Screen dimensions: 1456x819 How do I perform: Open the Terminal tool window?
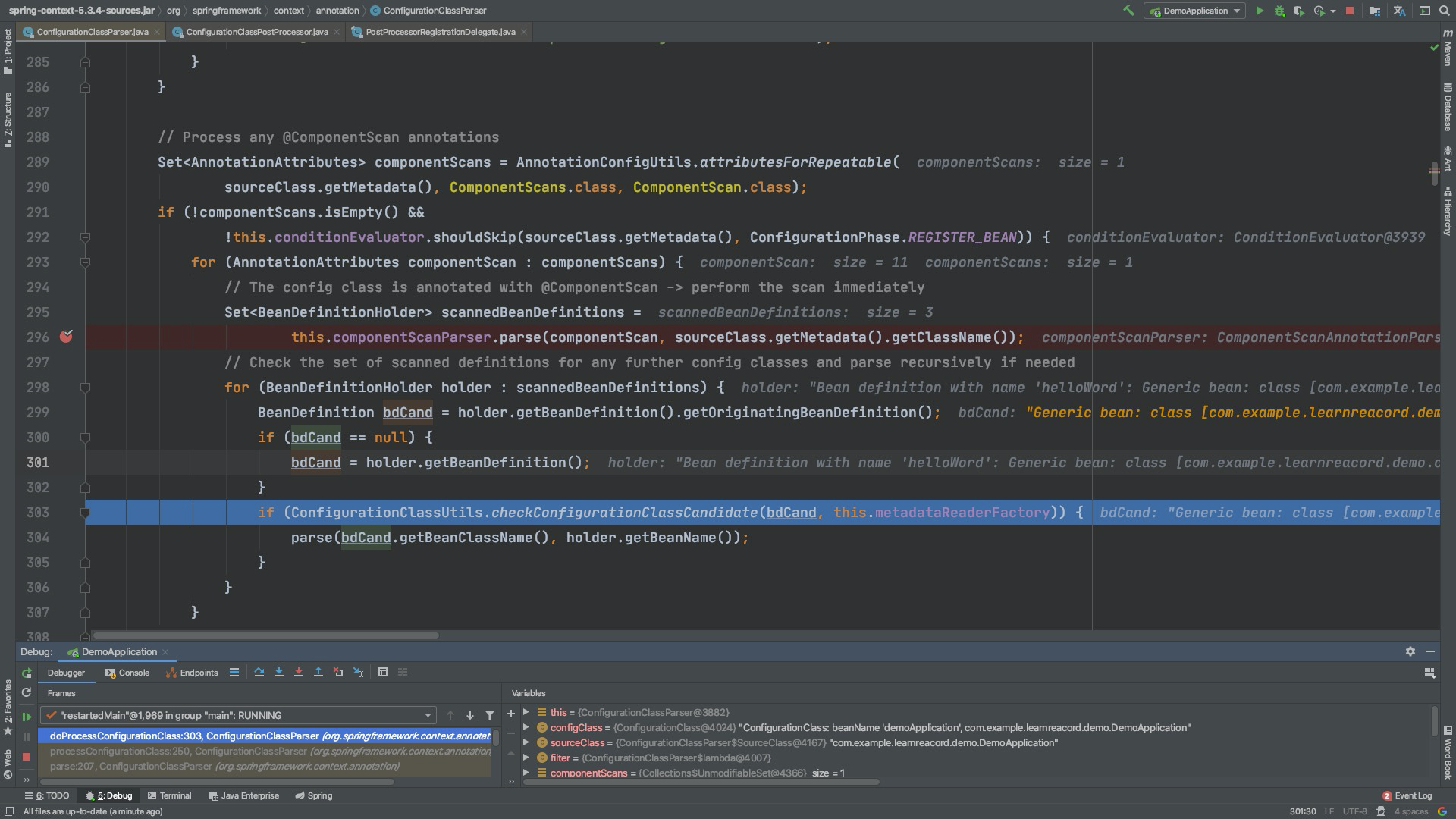click(x=169, y=795)
